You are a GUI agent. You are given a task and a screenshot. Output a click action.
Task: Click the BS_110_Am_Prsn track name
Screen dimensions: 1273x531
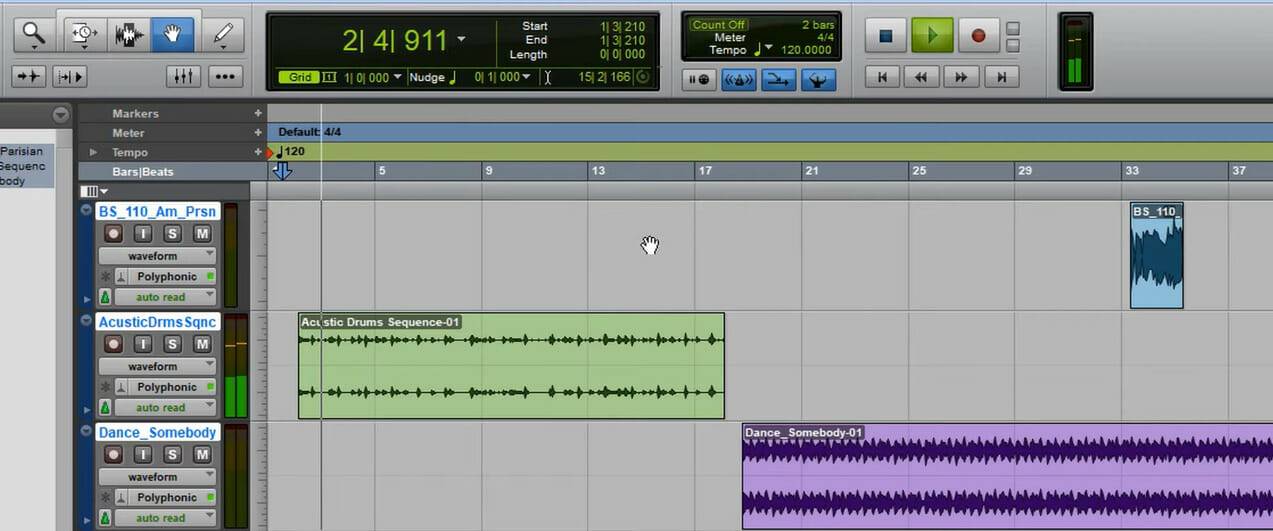coord(157,212)
